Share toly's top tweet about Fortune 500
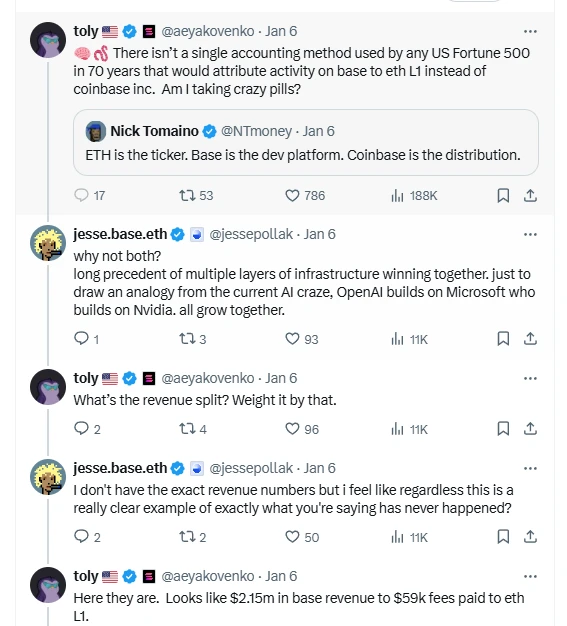This screenshot has width=567, height=626. (530, 196)
